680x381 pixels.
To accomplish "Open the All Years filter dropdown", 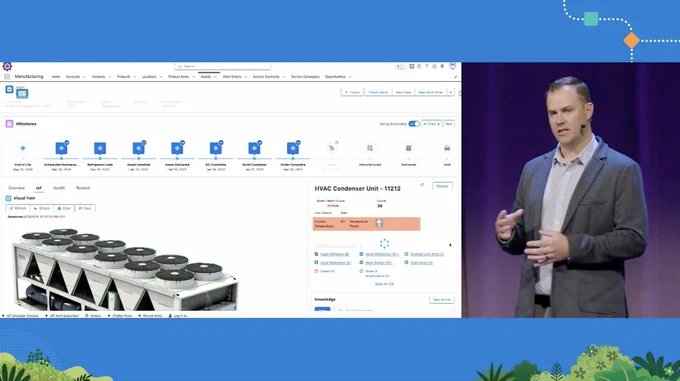I will 432,124.
